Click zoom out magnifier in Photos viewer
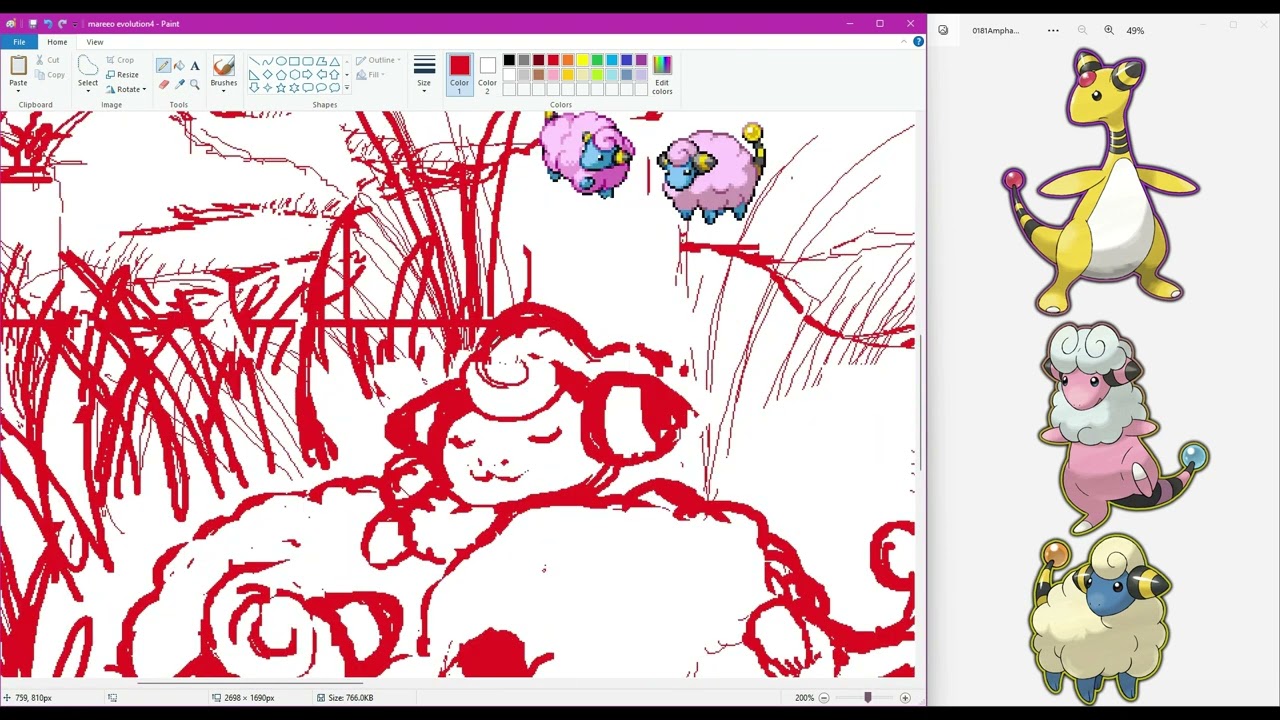The width and height of the screenshot is (1280, 720). pos(1082,30)
